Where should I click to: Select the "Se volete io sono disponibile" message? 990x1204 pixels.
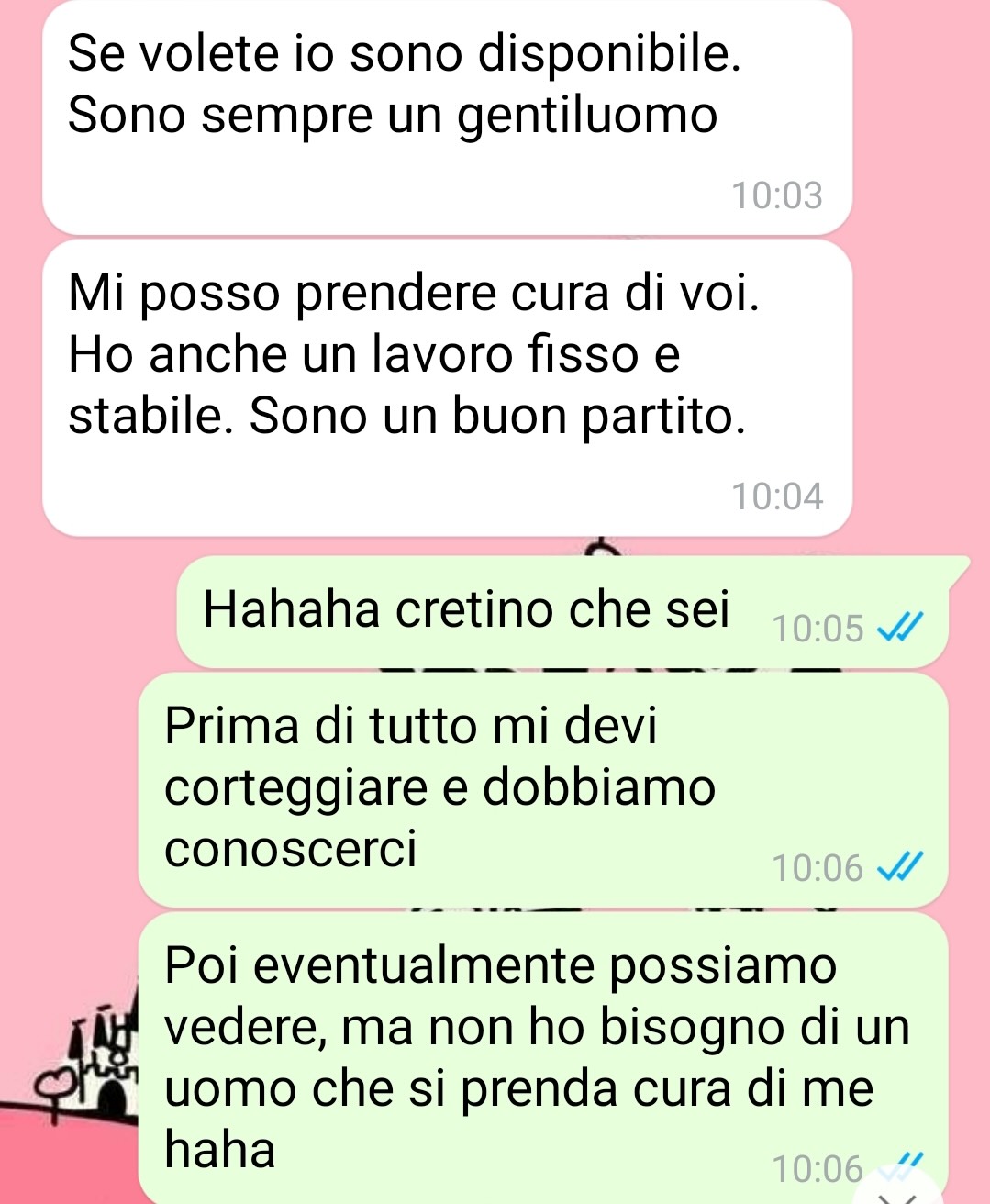pyautogui.click(x=448, y=117)
